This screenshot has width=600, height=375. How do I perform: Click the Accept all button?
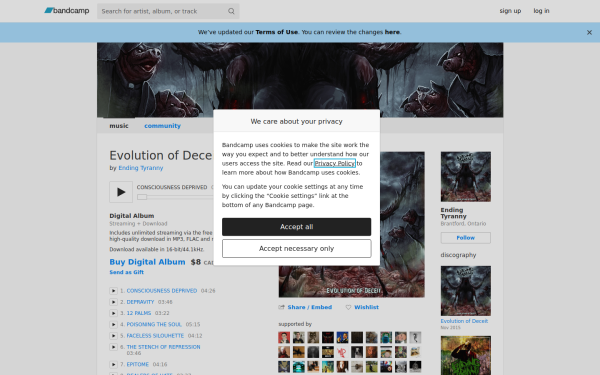tap(297, 227)
